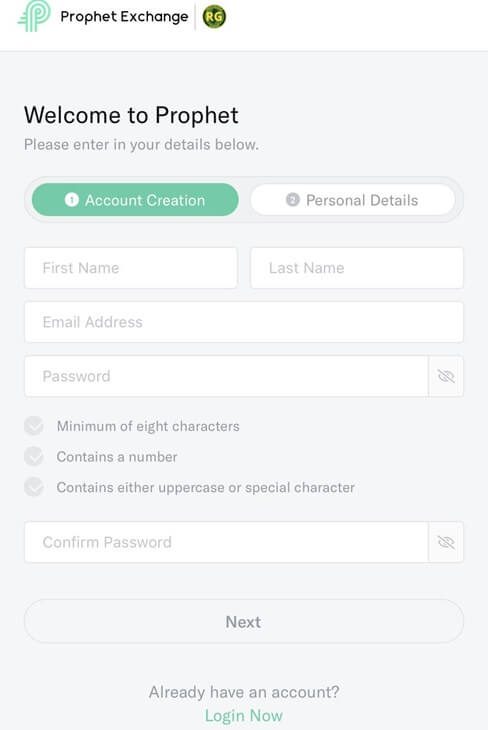
Task: Open the Login Now link
Action: pos(244,716)
